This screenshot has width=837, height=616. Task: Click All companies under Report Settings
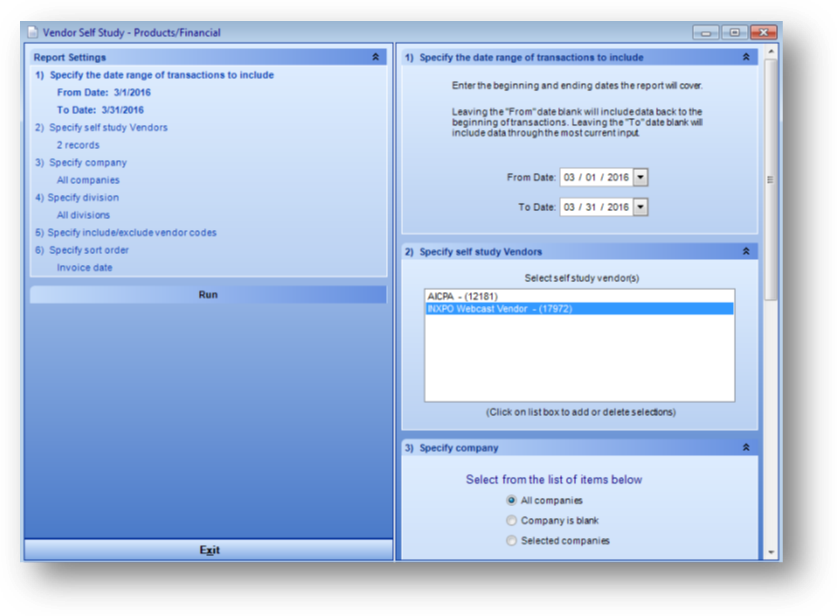(x=88, y=180)
